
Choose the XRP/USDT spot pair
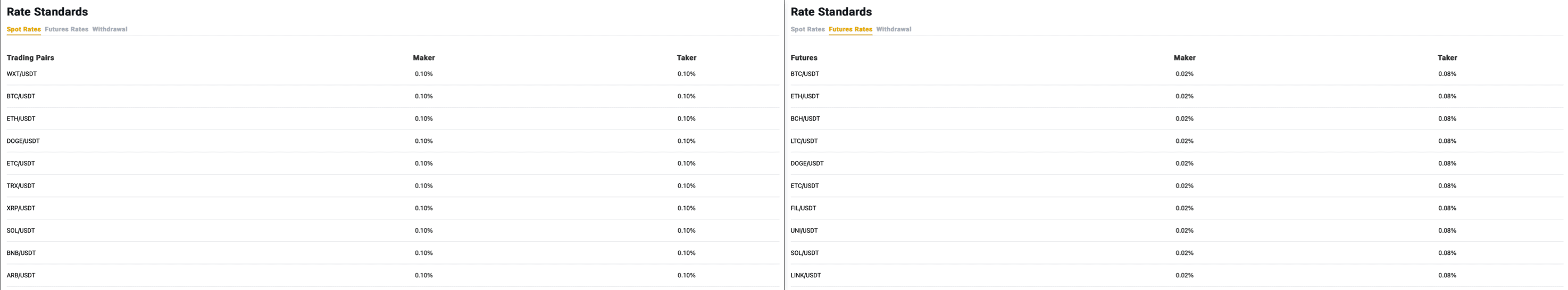[x=21, y=209]
